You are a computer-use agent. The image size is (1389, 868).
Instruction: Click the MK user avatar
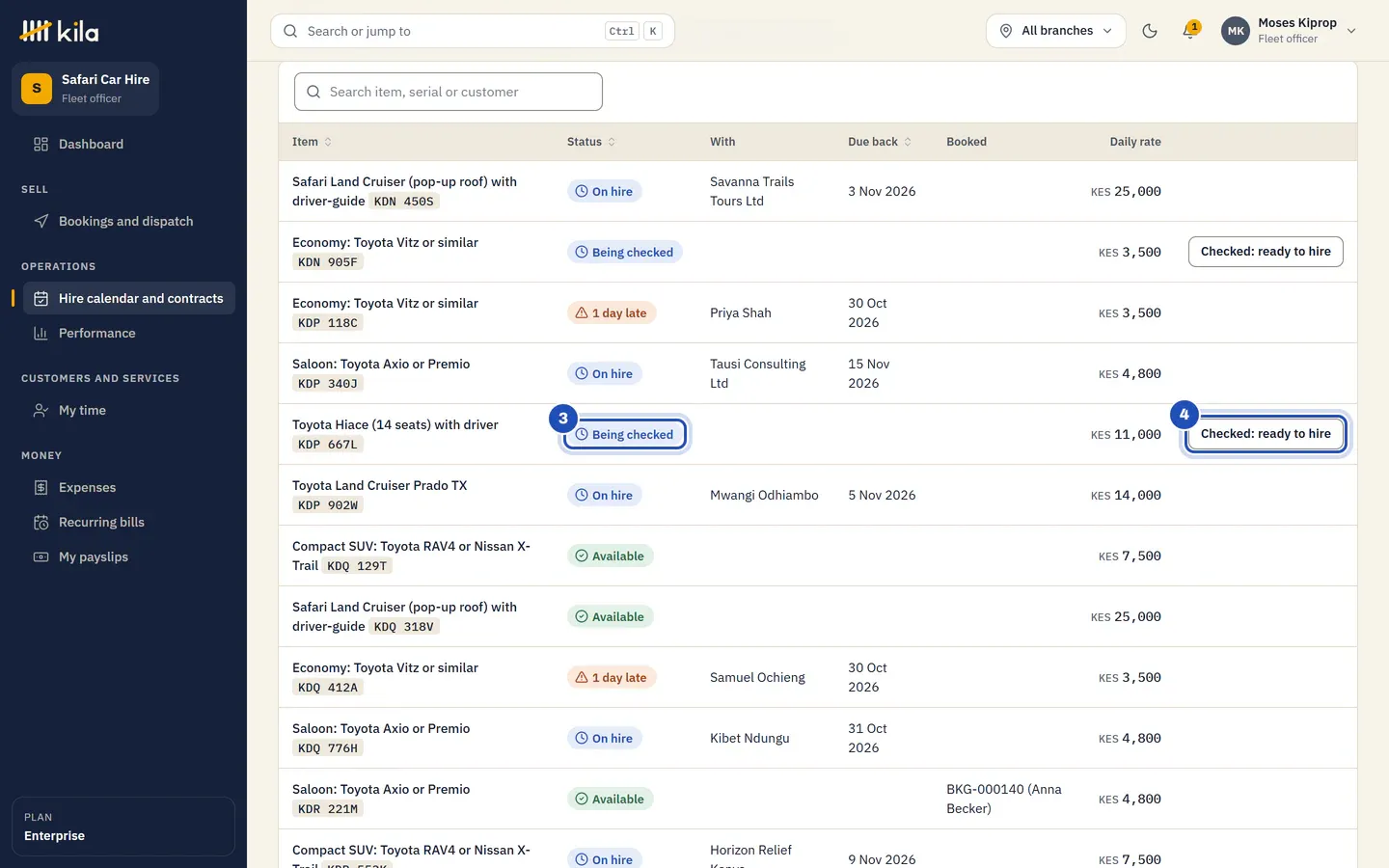[1236, 31]
